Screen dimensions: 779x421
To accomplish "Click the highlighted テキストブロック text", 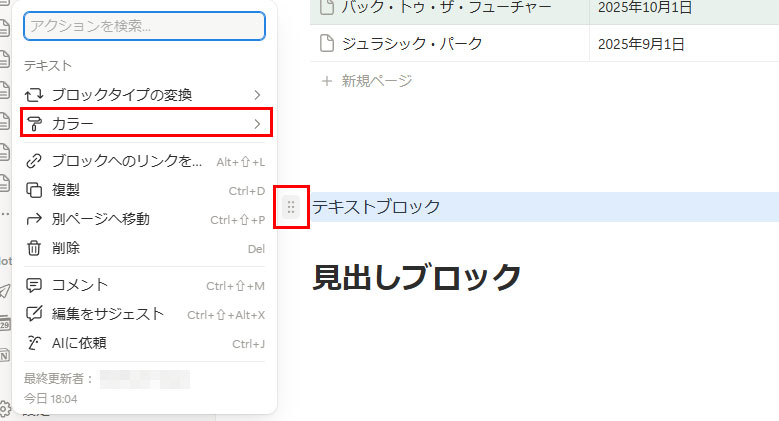I will click(x=376, y=207).
